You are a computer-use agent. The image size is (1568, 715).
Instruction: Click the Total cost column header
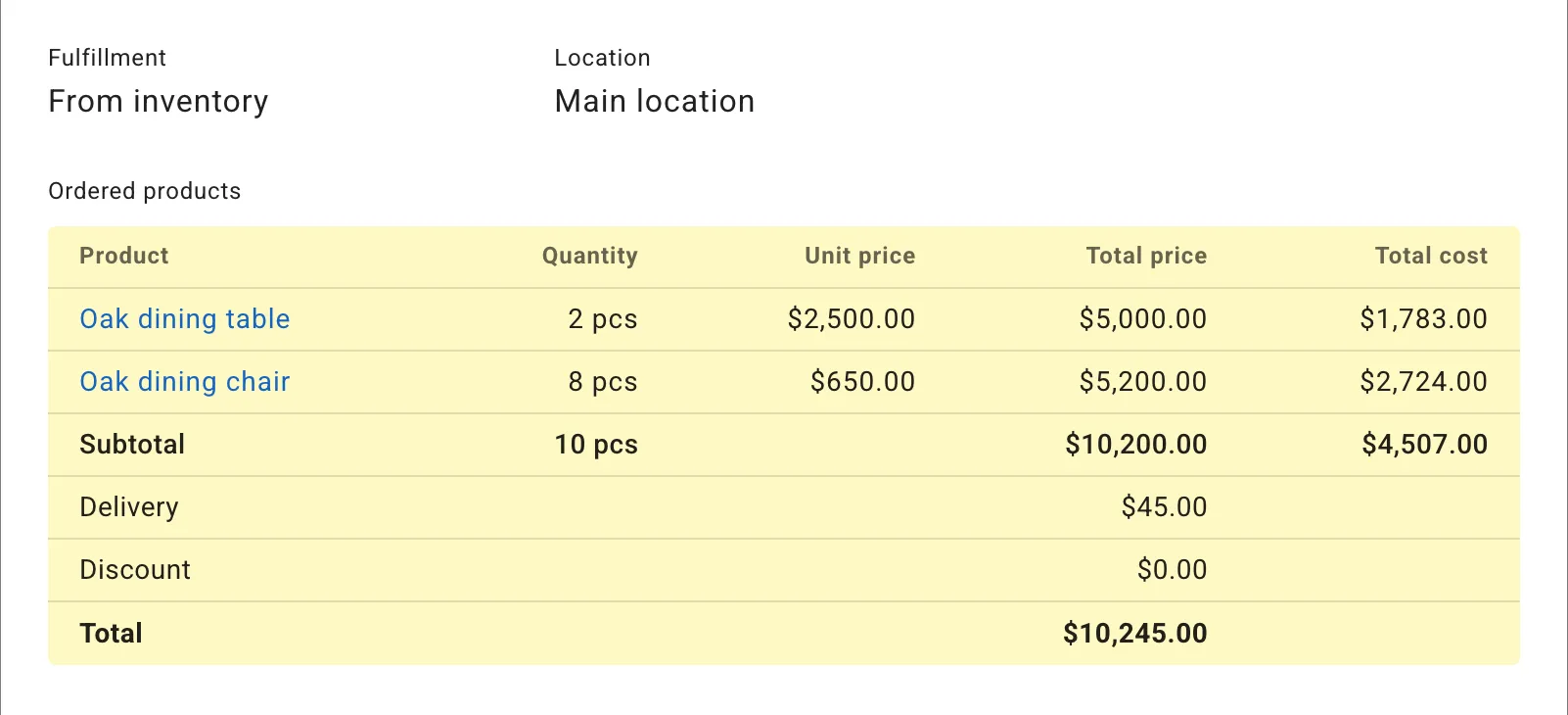1431,256
